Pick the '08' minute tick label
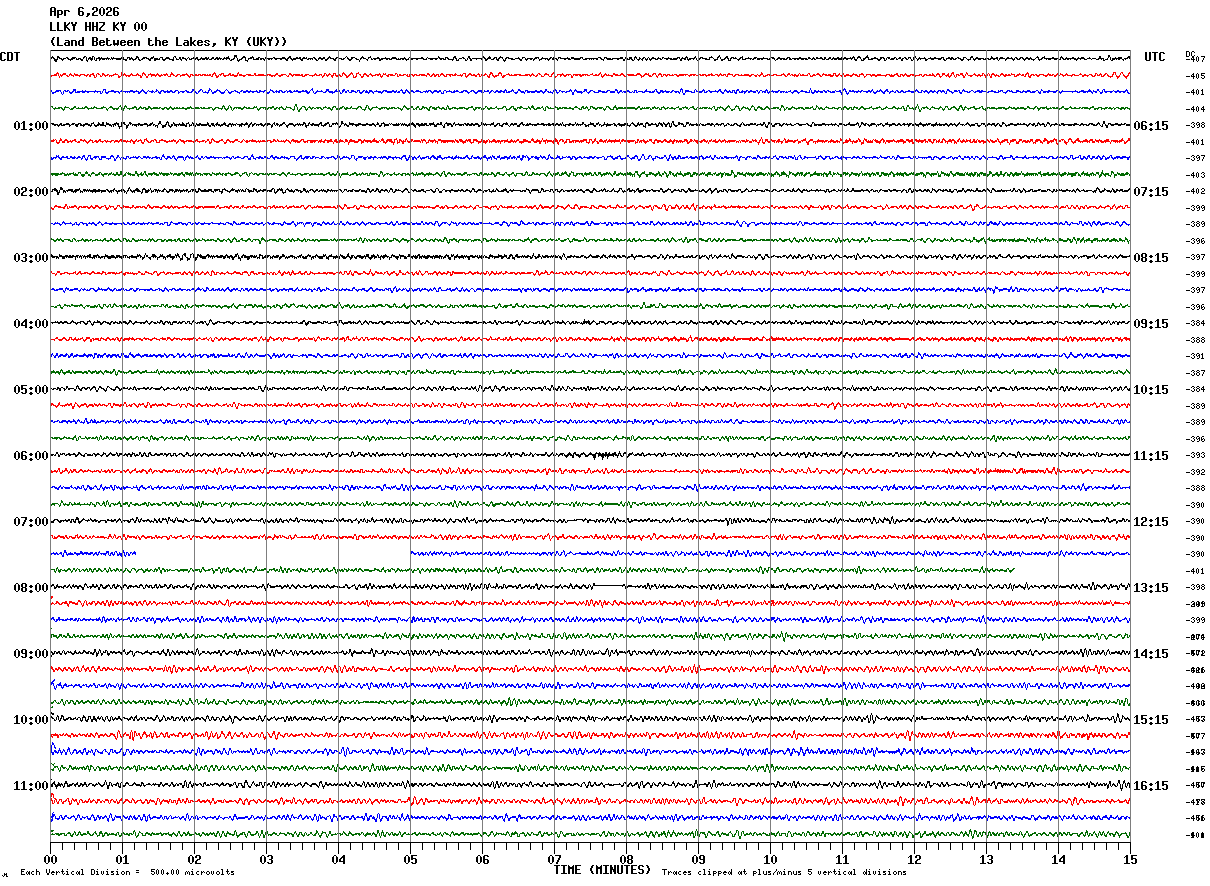 626,859
